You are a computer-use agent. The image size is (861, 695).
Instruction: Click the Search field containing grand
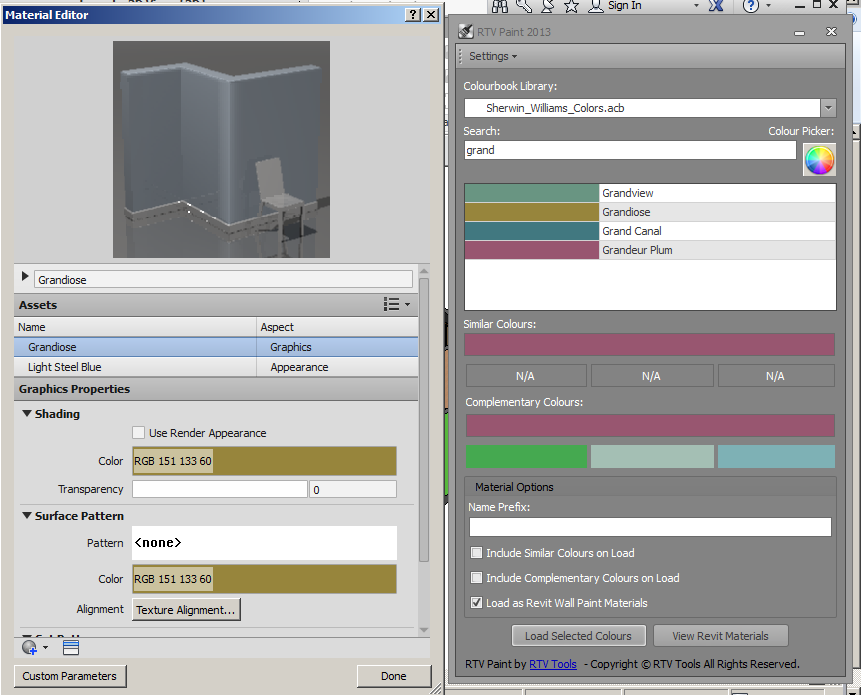[x=630, y=150]
